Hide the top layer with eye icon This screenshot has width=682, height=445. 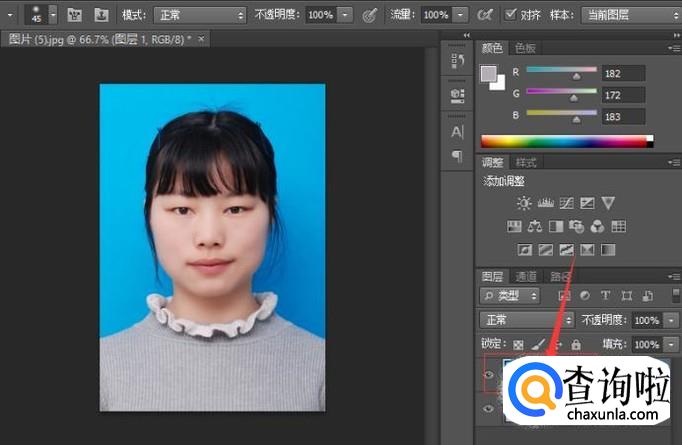tap(489, 376)
